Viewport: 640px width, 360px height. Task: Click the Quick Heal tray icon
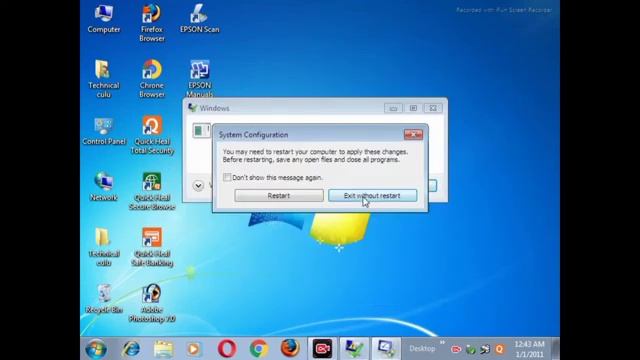pos(499,349)
